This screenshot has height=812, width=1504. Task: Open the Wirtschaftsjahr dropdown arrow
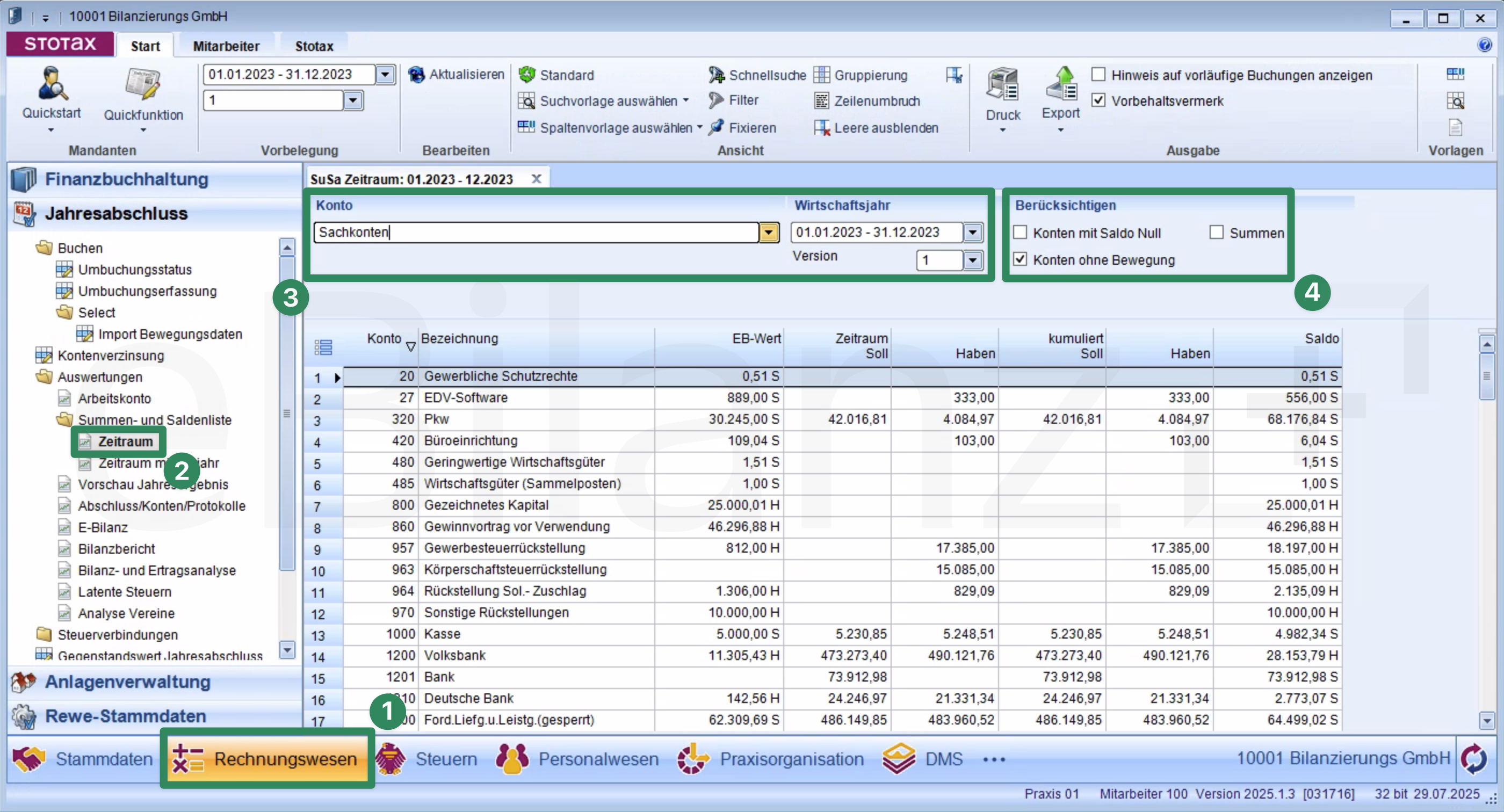coord(973,233)
